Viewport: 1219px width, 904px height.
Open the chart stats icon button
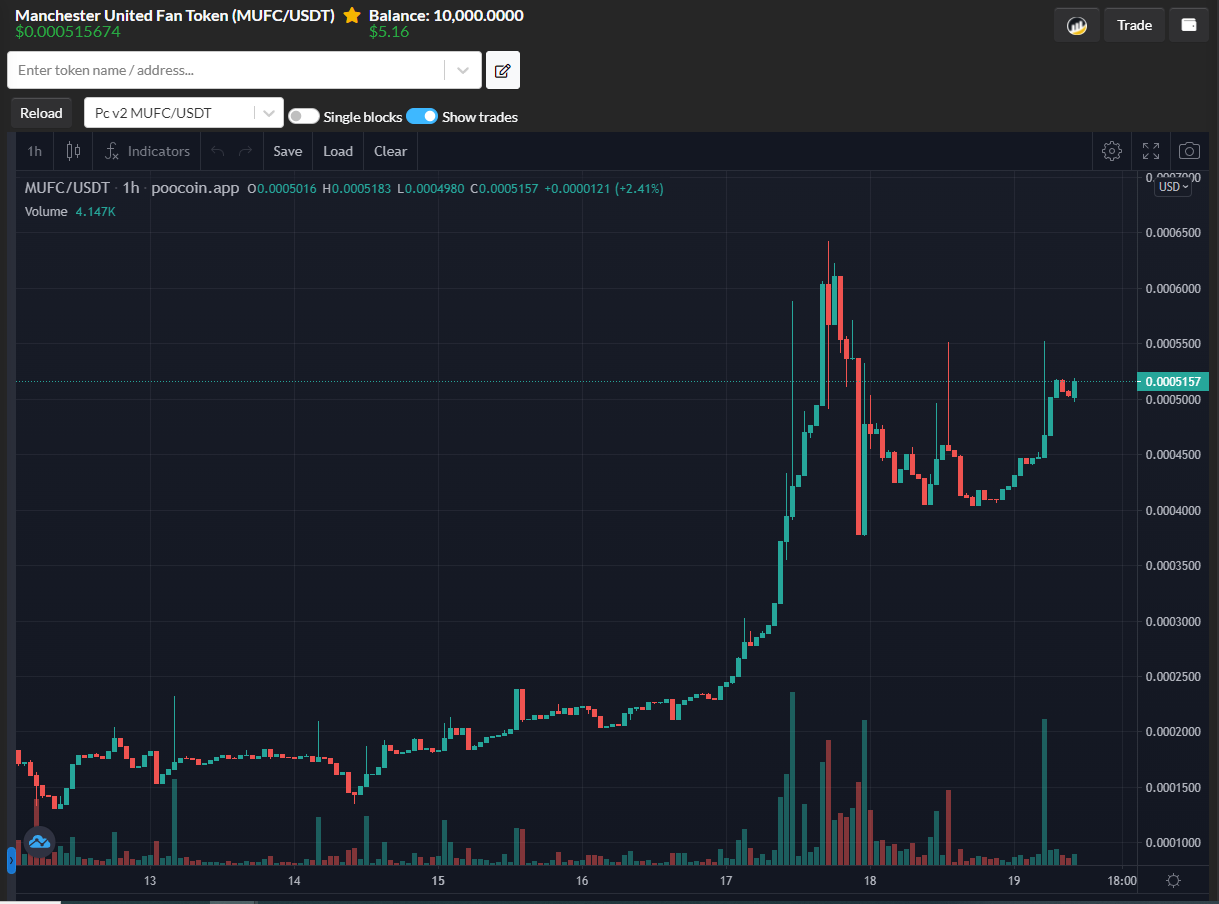(1077, 25)
